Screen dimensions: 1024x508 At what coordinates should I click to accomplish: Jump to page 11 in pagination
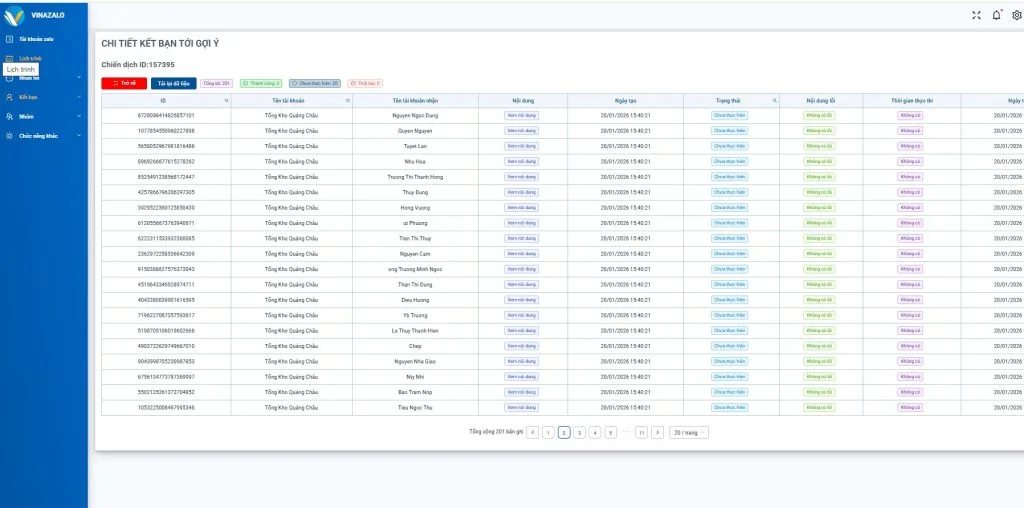point(641,432)
